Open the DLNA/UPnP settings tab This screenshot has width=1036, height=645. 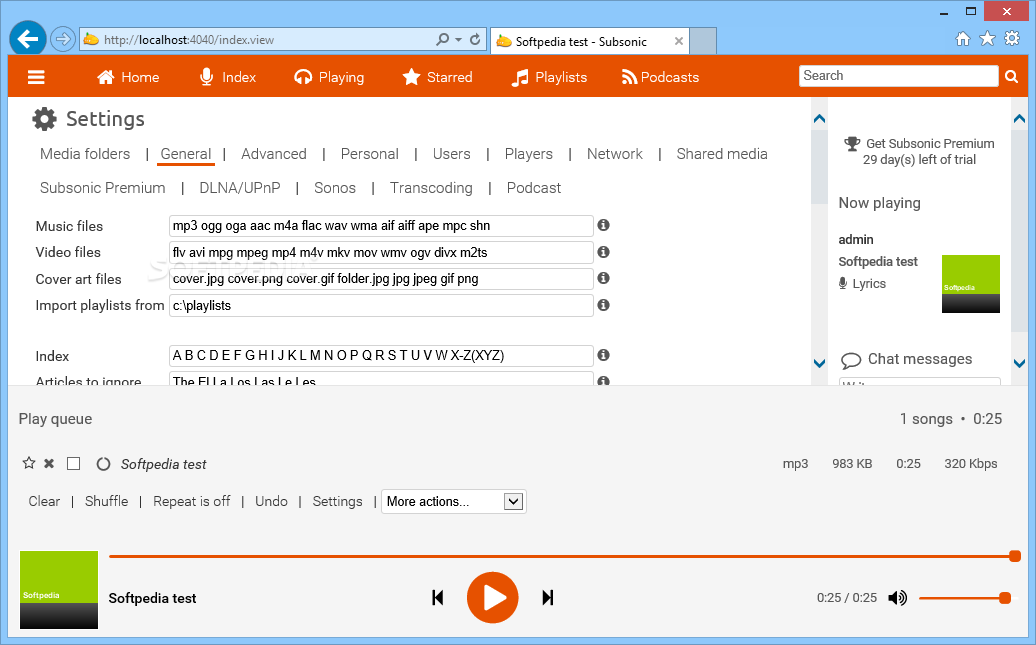[240, 188]
